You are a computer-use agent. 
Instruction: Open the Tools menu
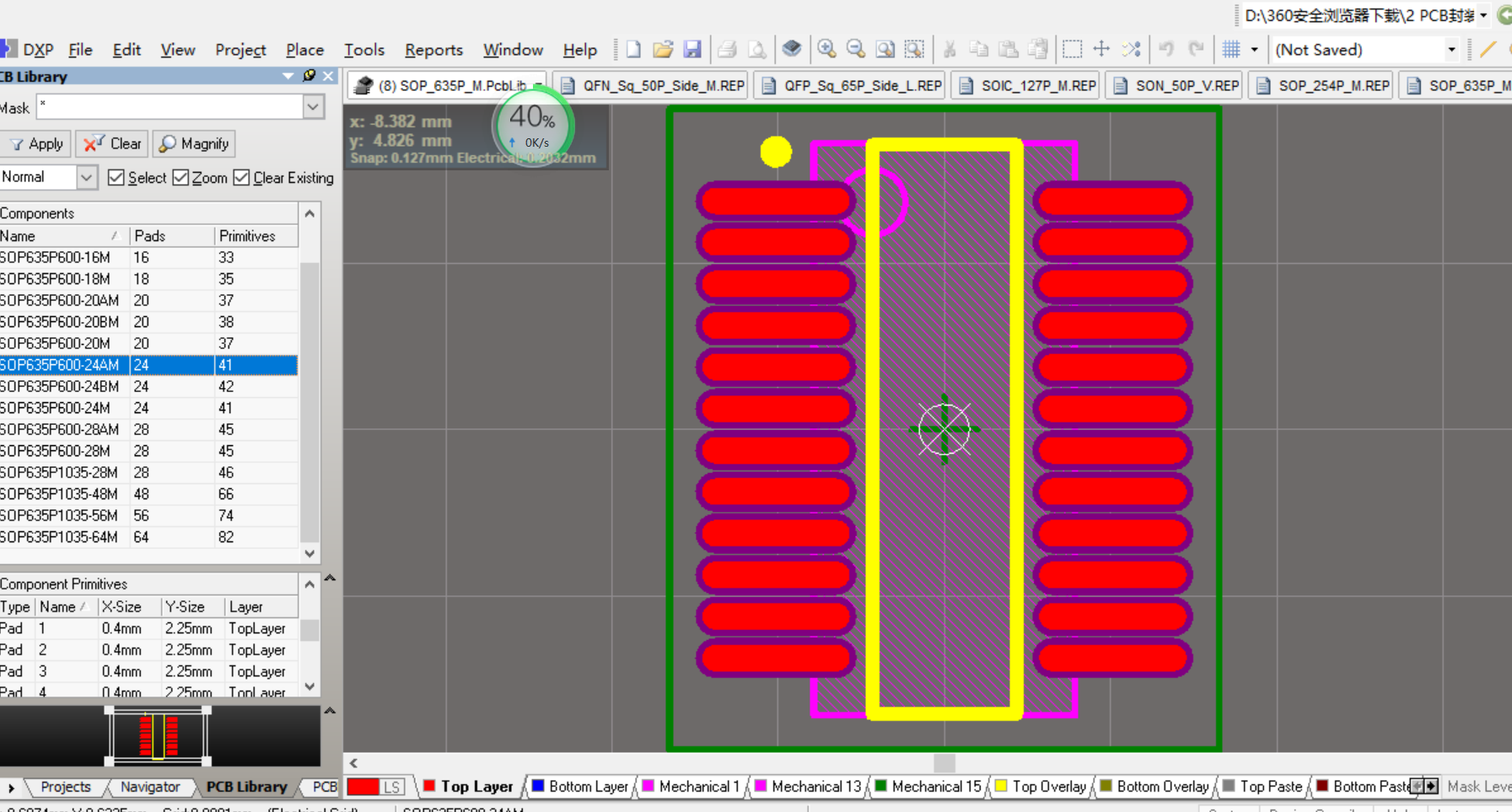click(364, 50)
